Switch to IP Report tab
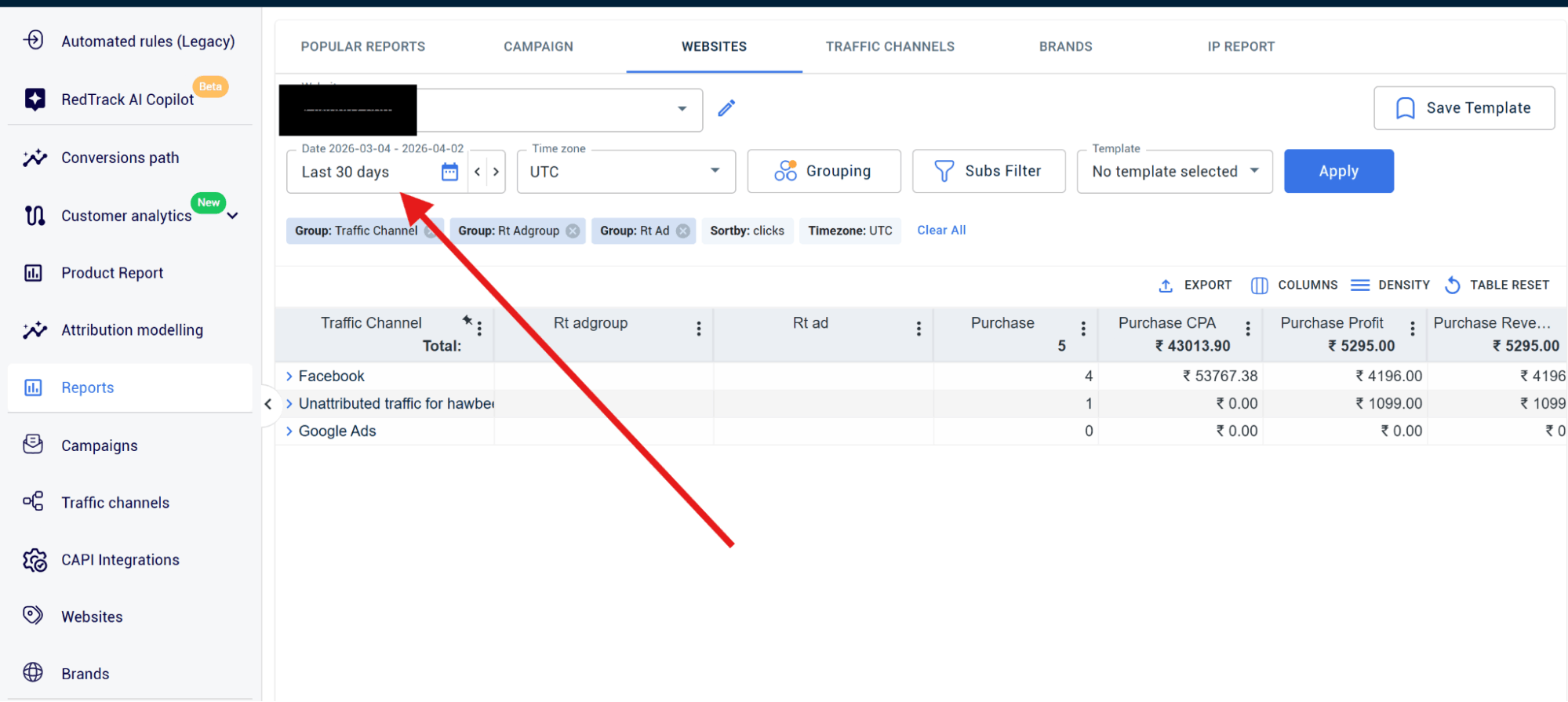This screenshot has height=702, width=1568. (x=1242, y=47)
